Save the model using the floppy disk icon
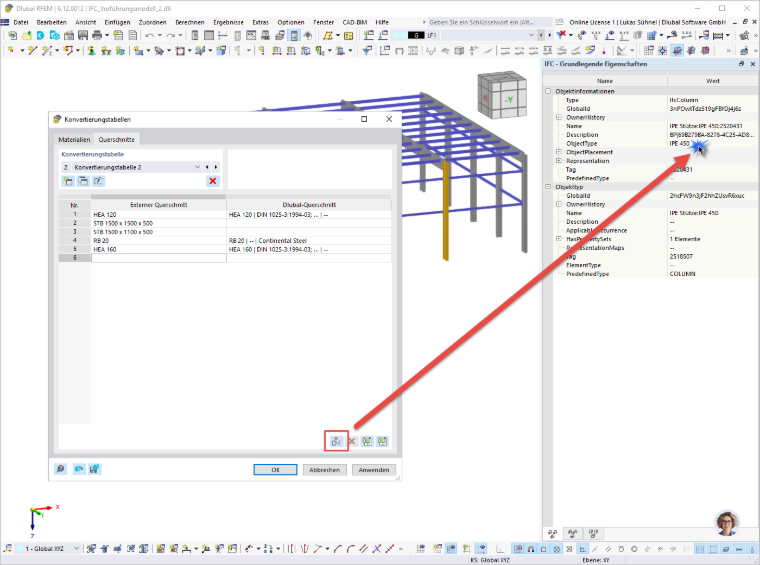The width and height of the screenshot is (760, 565). (83, 35)
